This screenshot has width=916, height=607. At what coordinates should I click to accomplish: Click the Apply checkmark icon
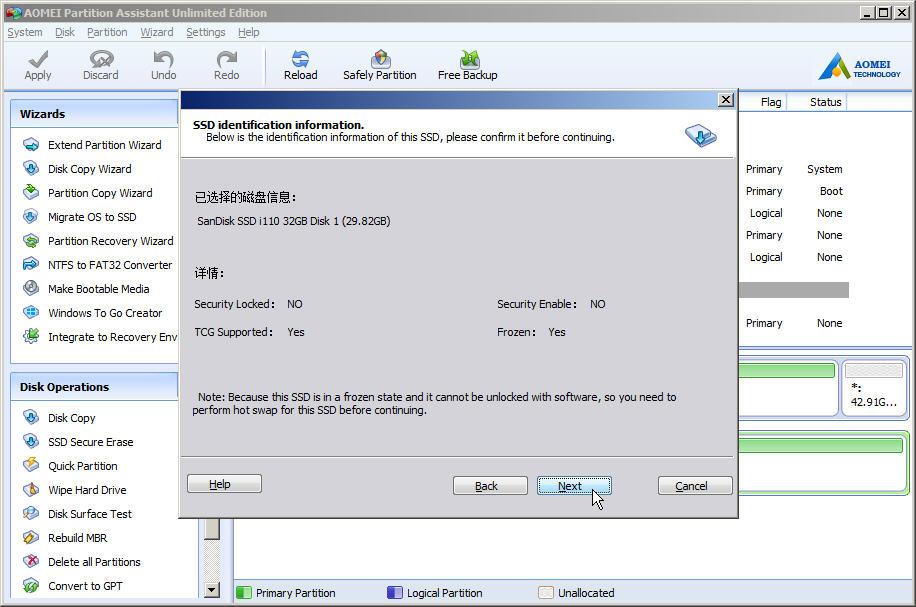pos(38,59)
